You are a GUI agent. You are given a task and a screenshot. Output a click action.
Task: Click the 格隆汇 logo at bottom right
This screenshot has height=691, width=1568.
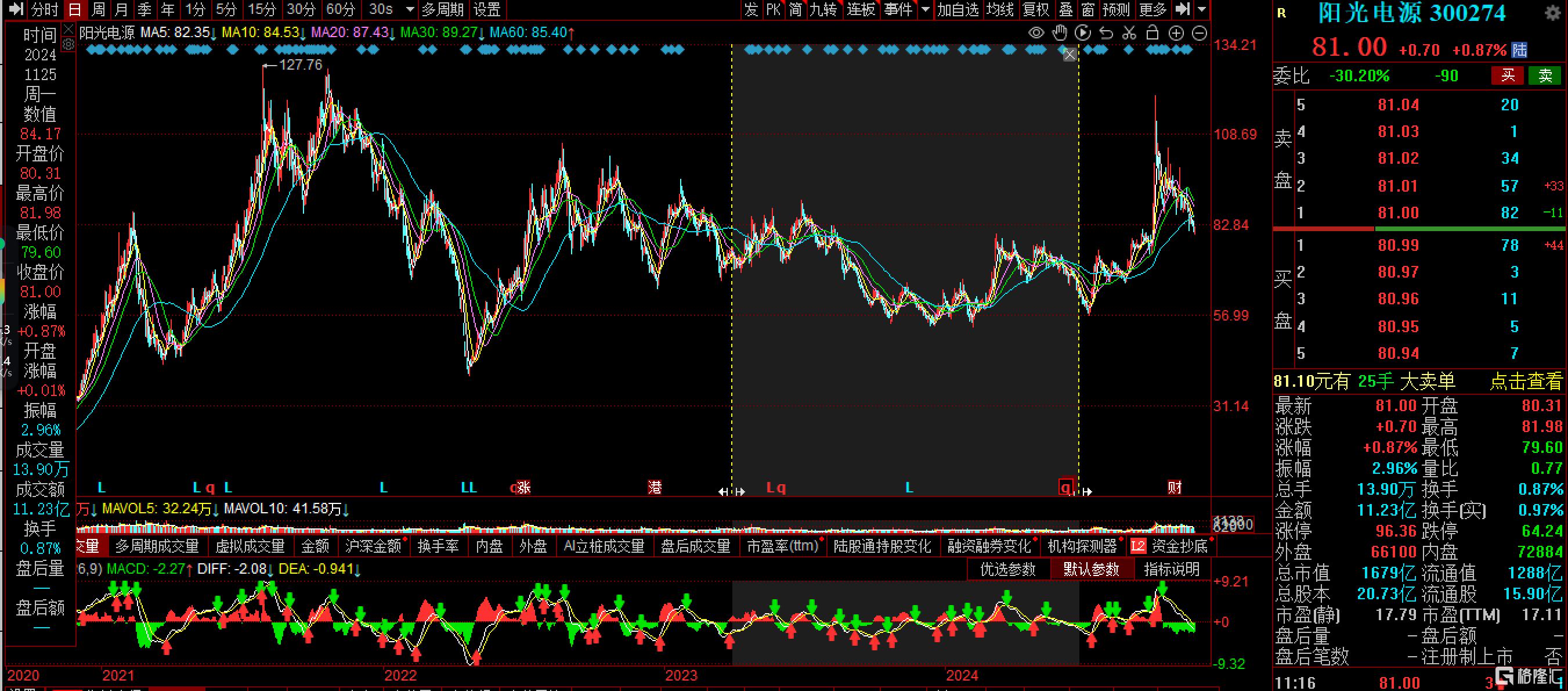(1530, 676)
